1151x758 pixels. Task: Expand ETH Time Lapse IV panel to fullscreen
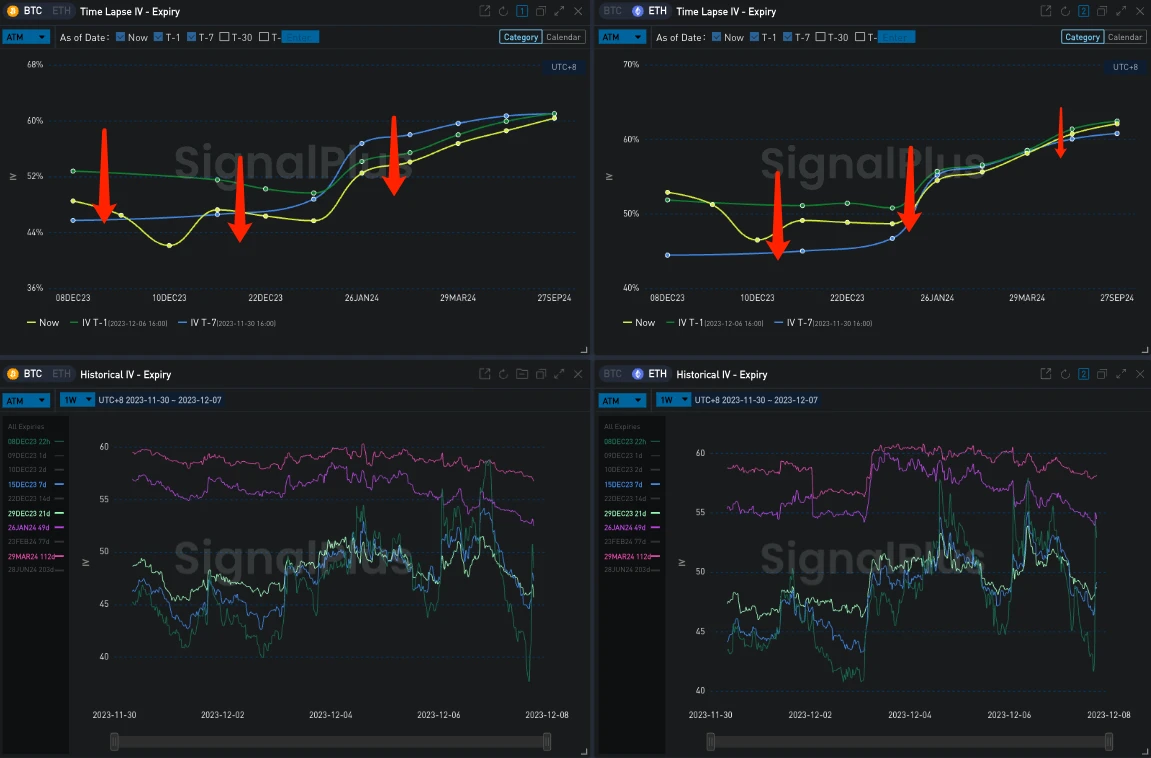click(1121, 11)
